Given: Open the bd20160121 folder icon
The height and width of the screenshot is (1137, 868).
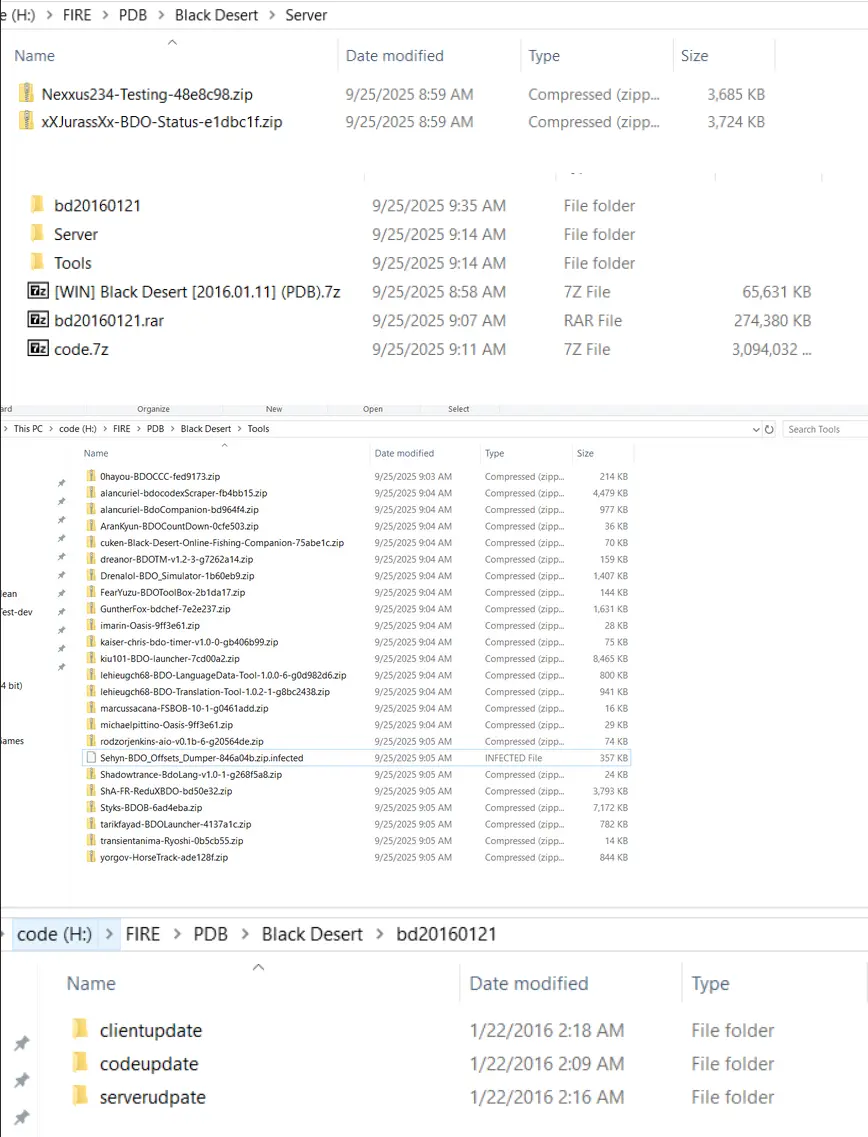Looking at the screenshot, I should point(38,204).
